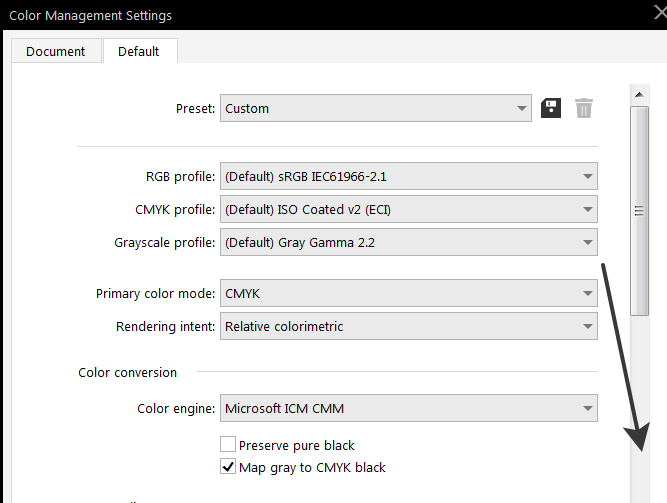This screenshot has height=503, width=667.
Task: Click the RGB profile label
Action: coord(180,176)
